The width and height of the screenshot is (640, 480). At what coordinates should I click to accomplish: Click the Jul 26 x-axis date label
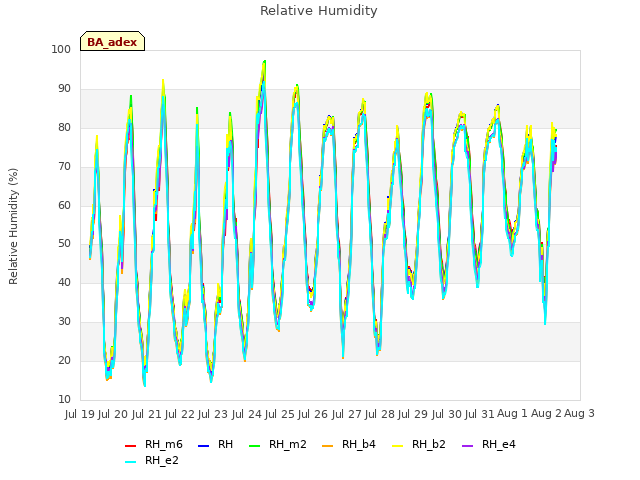click(313, 414)
